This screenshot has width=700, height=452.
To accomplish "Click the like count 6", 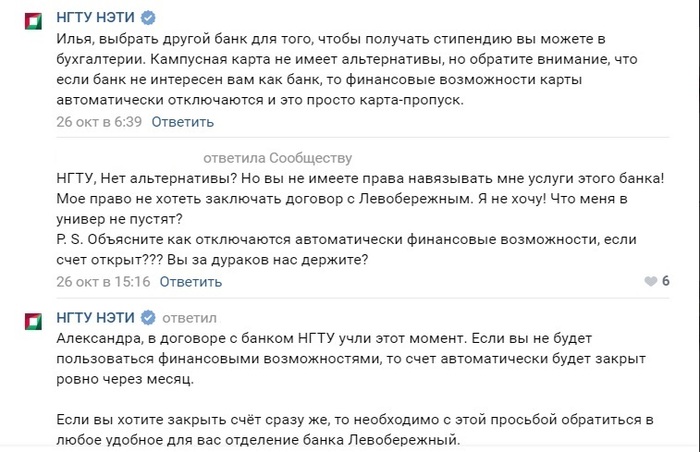I will (666, 281).
